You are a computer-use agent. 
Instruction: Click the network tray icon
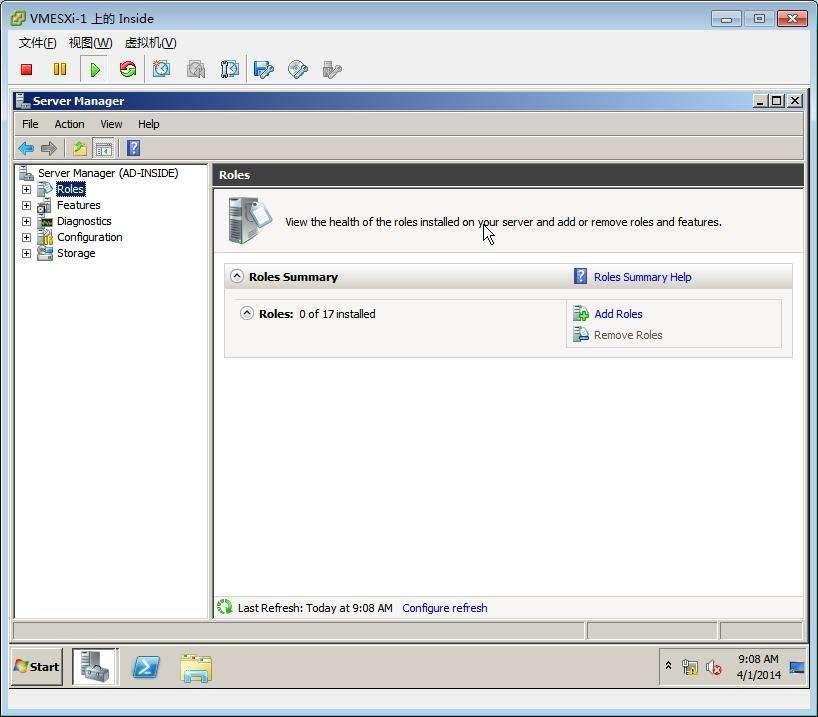pos(690,667)
